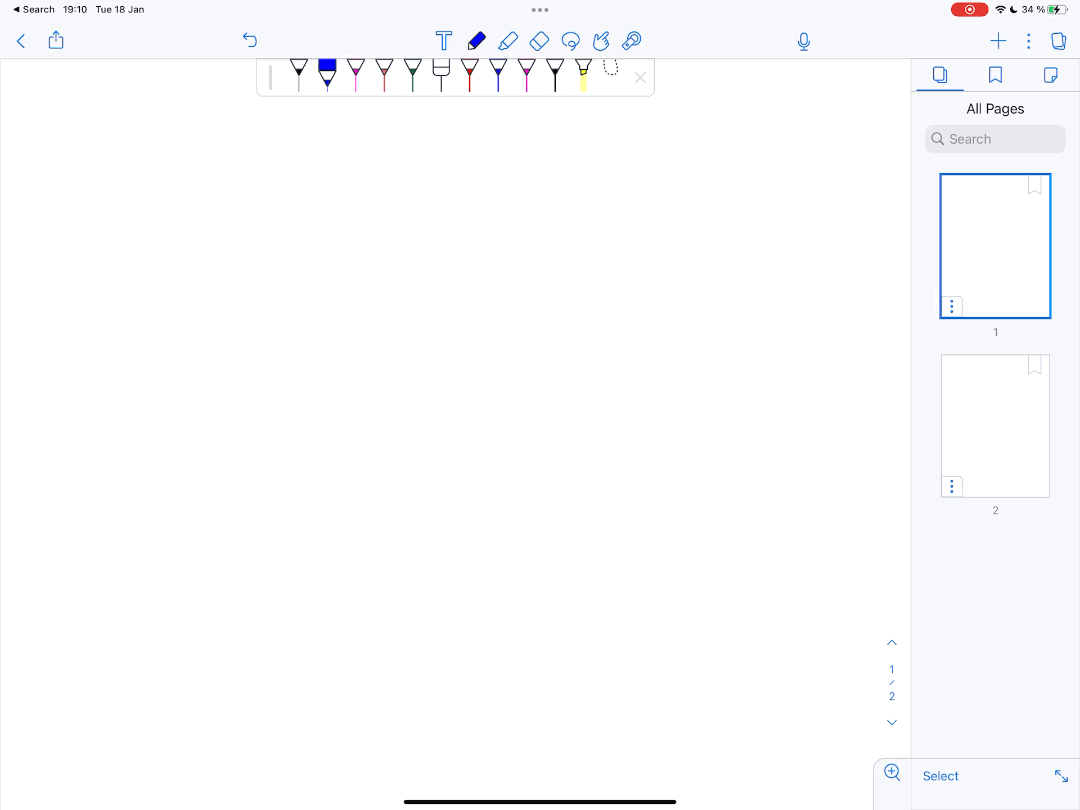Start a voice recording with the microphone icon

coord(803,41)
